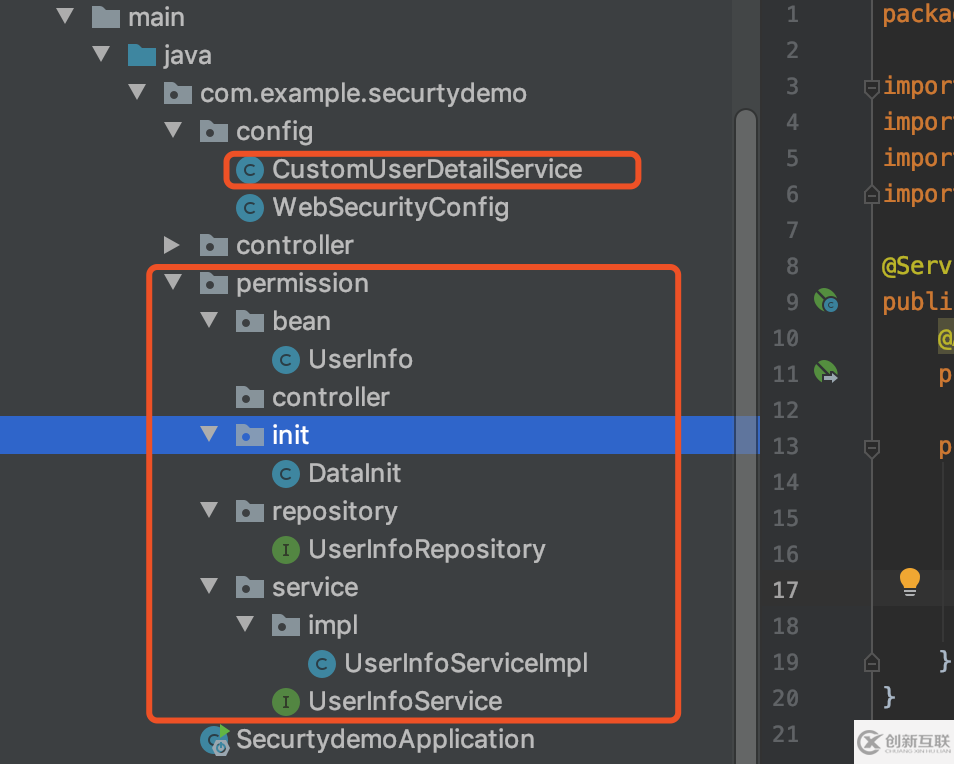Image resolution: width=954 pixels, height=764 pixels.
Task: Open UserInfoServiceImpl in the tree
Action: tap(466, 663)
